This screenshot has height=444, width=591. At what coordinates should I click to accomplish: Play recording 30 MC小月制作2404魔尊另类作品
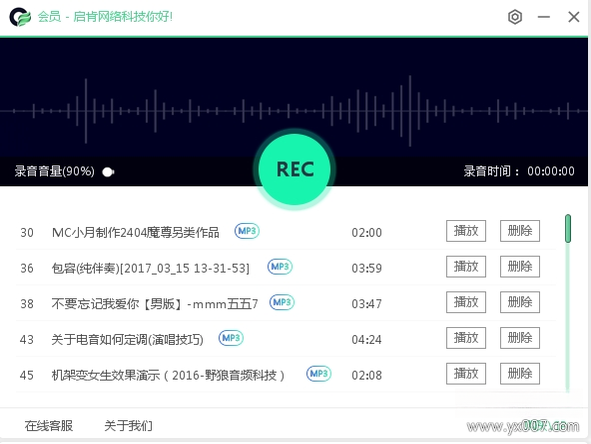[x=466, y=231]
